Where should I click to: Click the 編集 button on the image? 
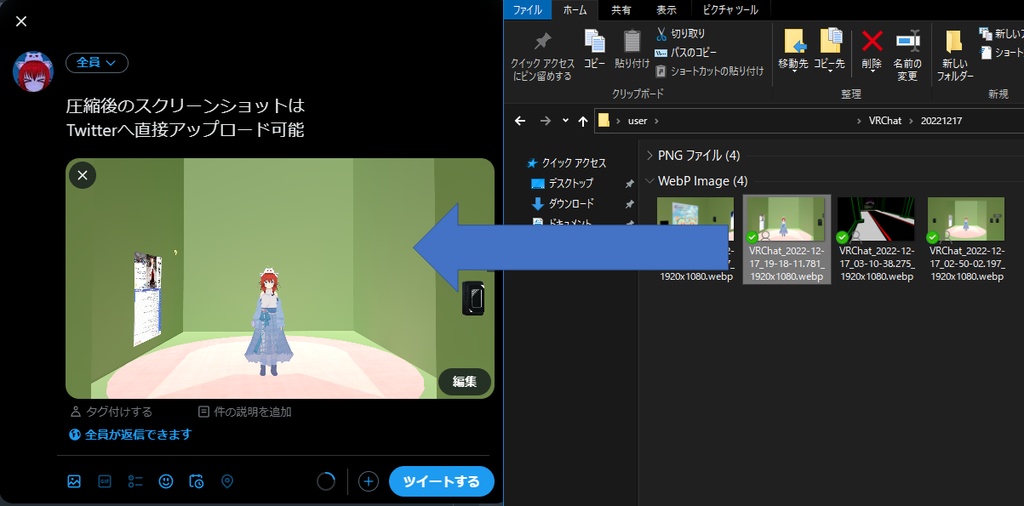tap(464, 382)
